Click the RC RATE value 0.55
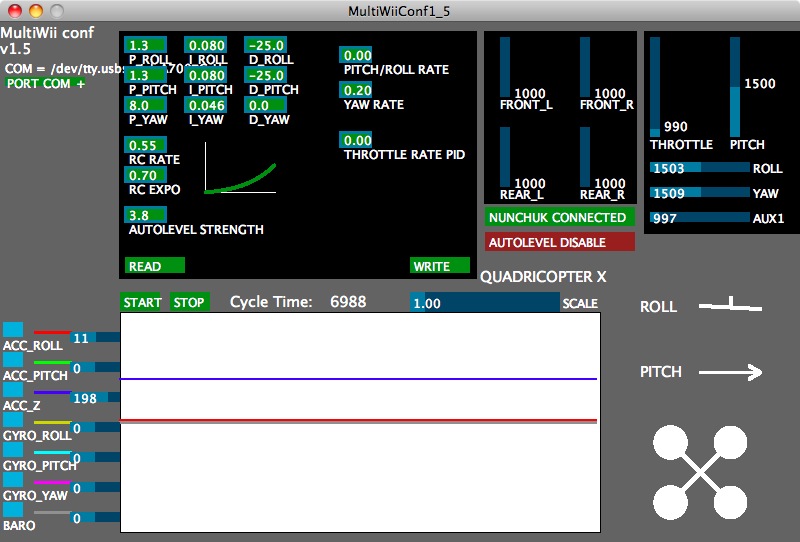This screenshot has width=800, height=542. [145, 145]
